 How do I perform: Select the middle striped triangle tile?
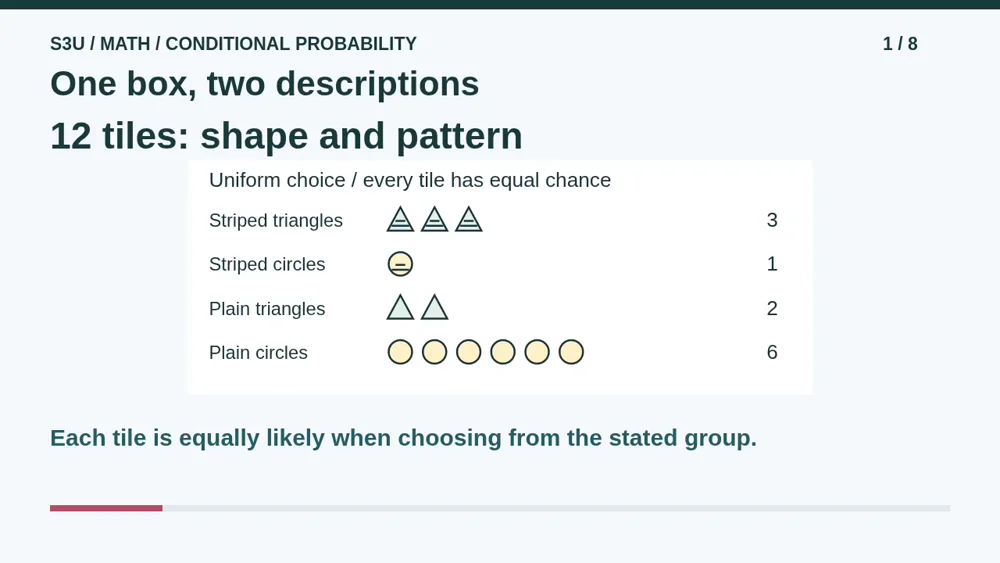434,220
